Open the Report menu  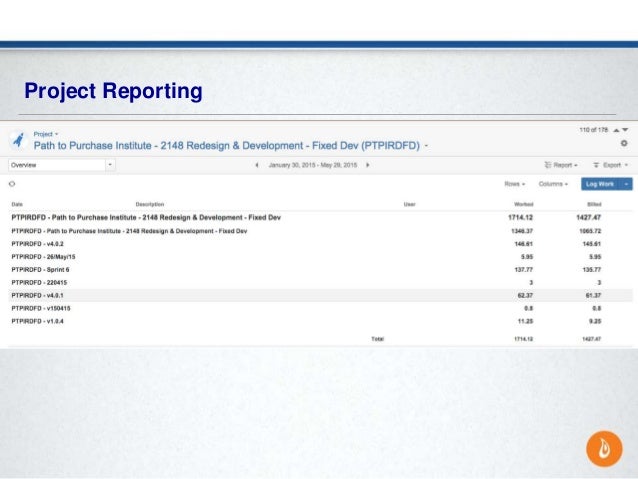tap(561, 165)
